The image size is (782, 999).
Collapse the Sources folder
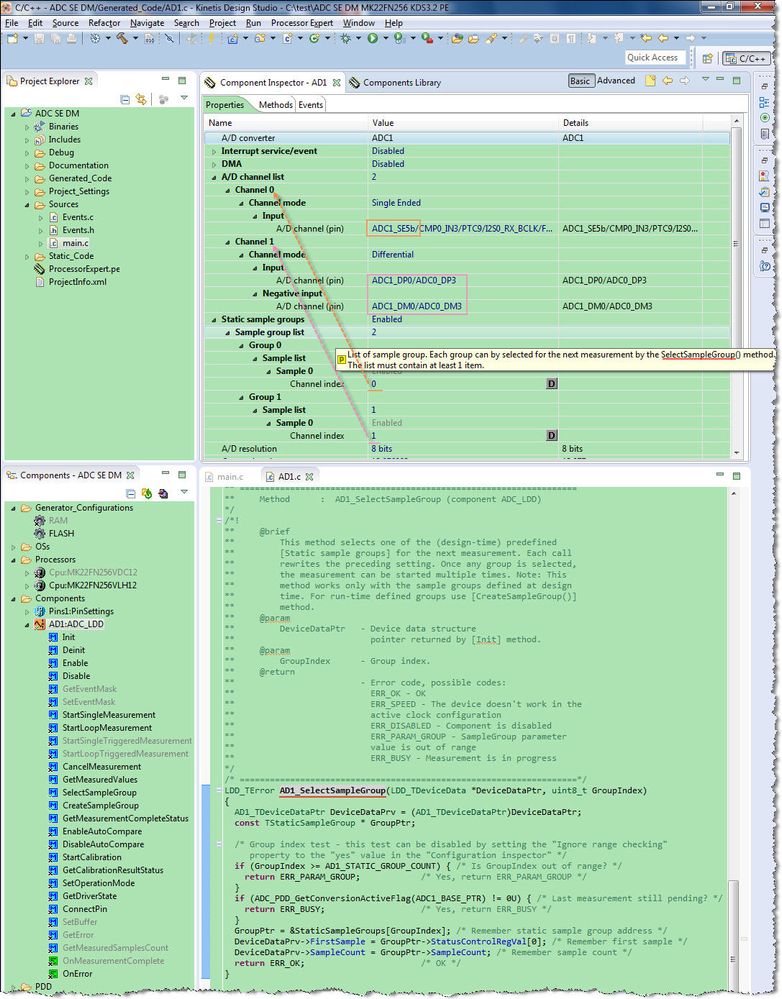27,205
